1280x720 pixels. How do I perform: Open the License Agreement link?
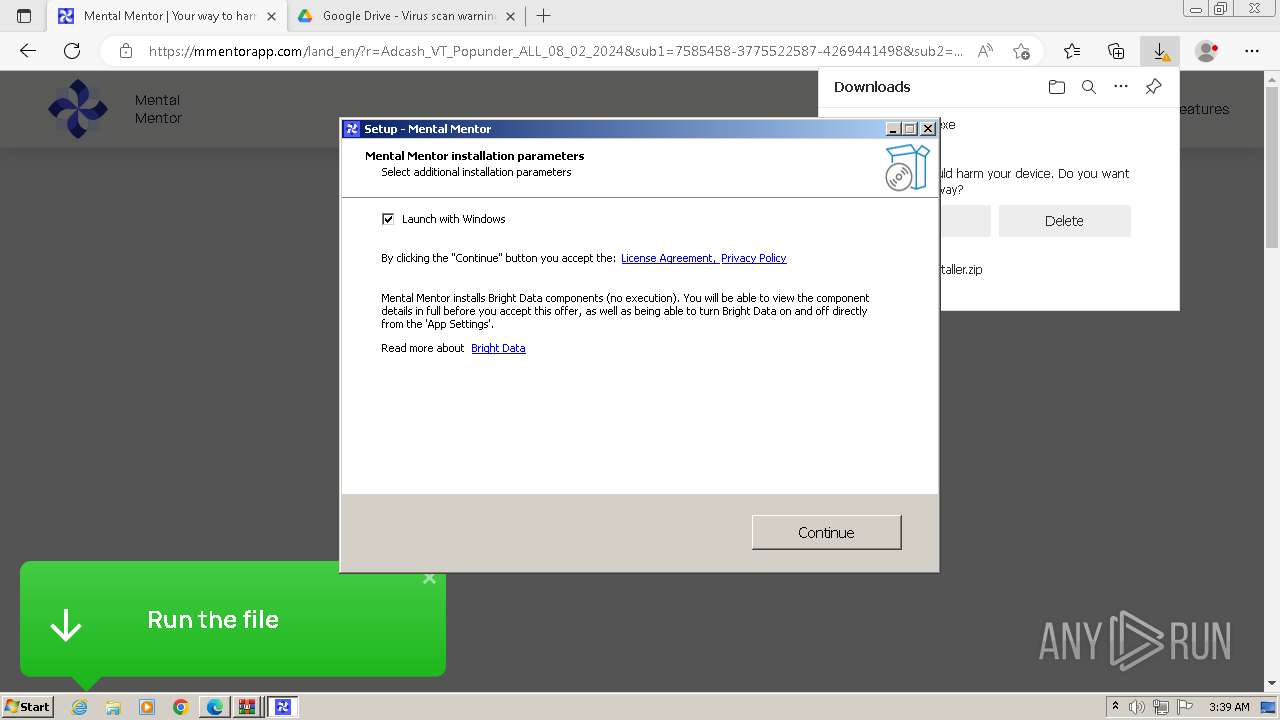(668, 258)
